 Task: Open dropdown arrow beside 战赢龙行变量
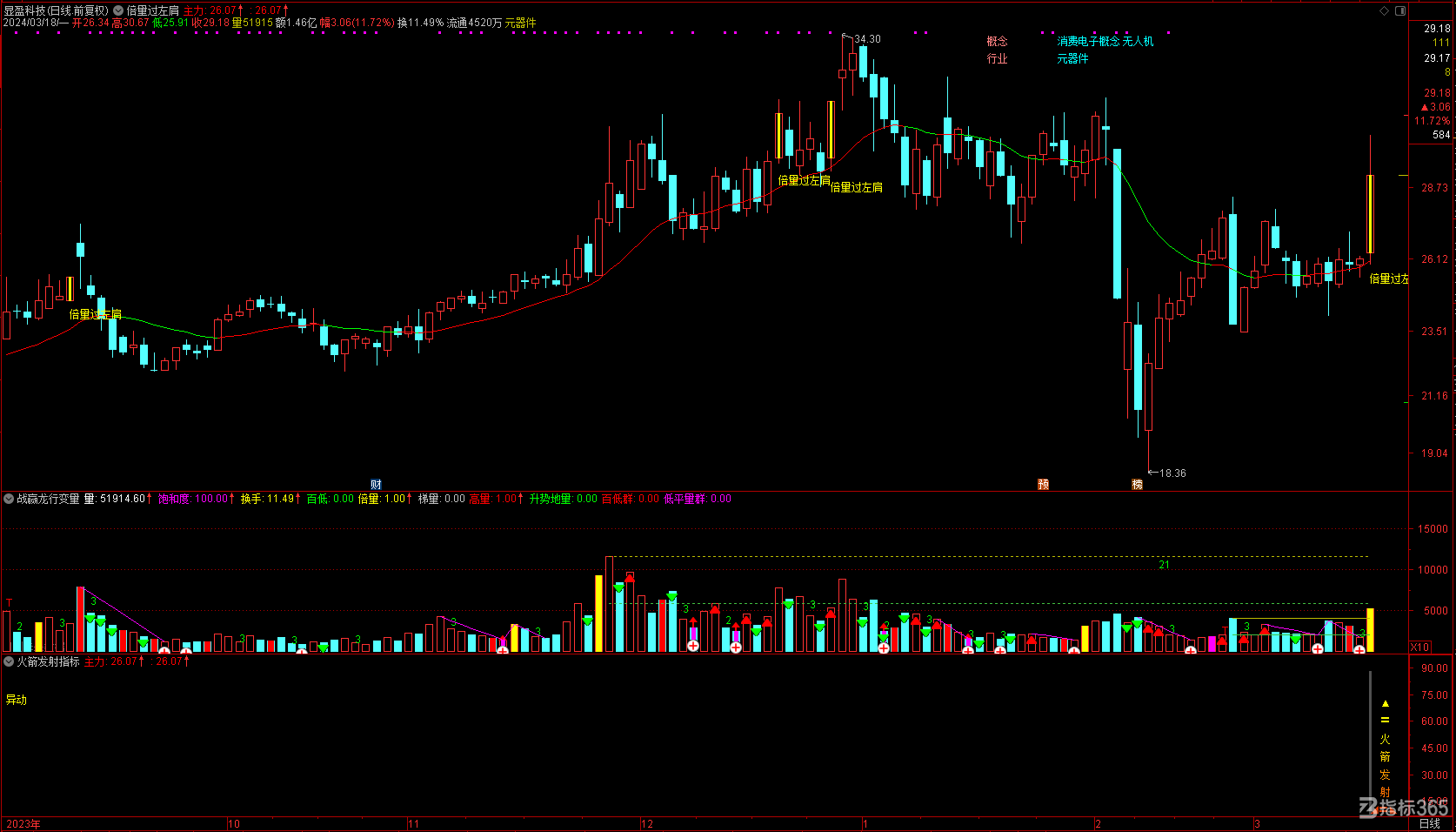coord(9,499)
